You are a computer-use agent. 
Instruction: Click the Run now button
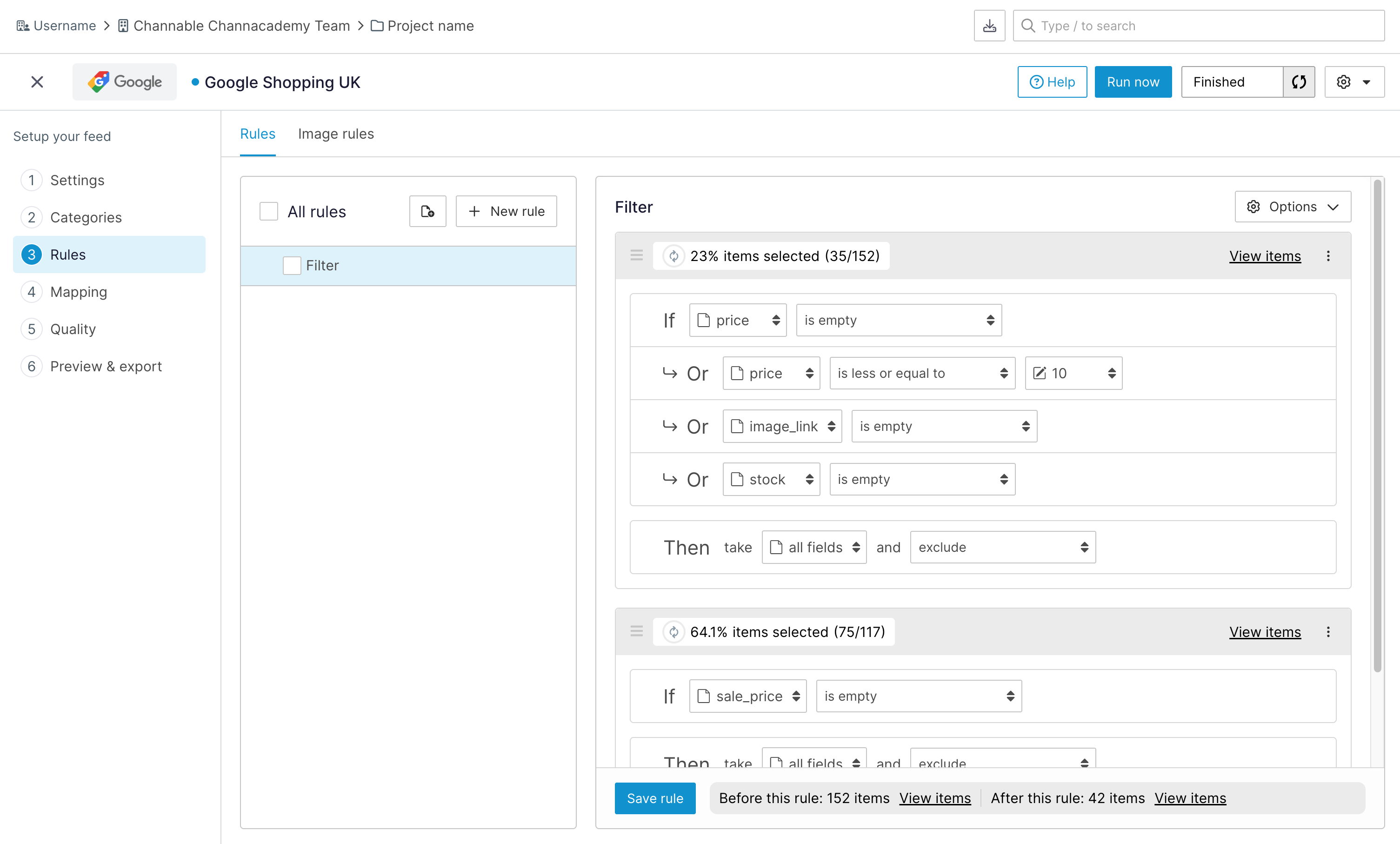pyautogui.click(x=1133, y=81)
